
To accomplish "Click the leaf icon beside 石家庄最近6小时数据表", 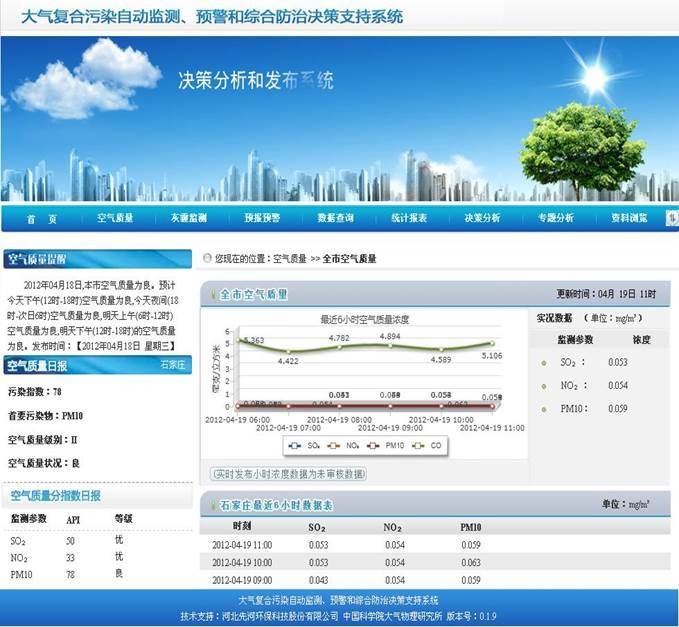I will (211, 503).
